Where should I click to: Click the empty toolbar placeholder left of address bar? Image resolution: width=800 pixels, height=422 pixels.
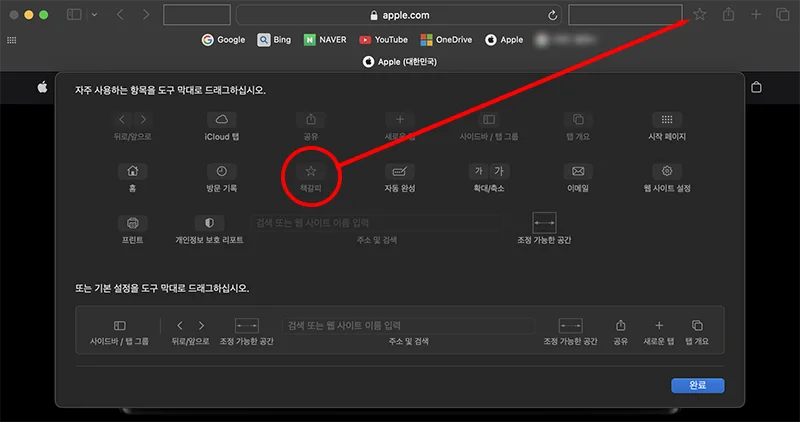pyautogui.click(x=197, y=15)
